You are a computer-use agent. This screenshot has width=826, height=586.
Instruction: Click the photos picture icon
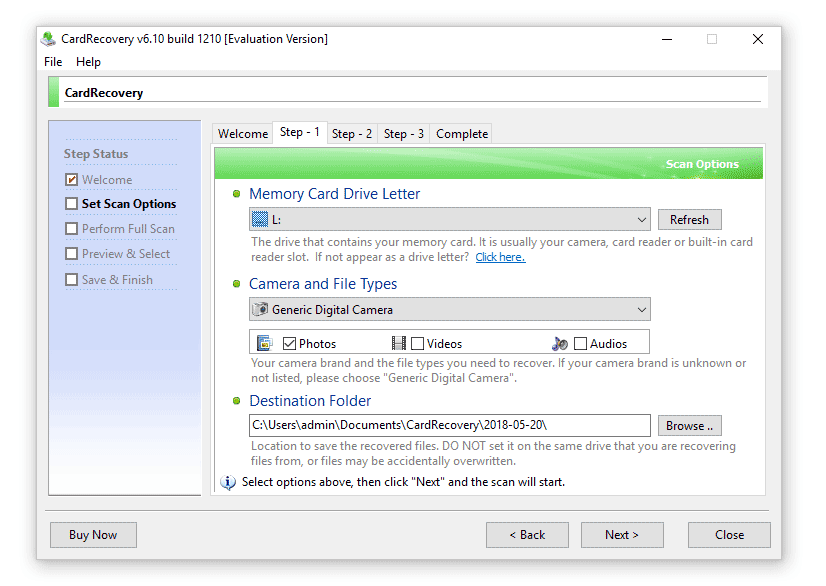tap(264, 344)
